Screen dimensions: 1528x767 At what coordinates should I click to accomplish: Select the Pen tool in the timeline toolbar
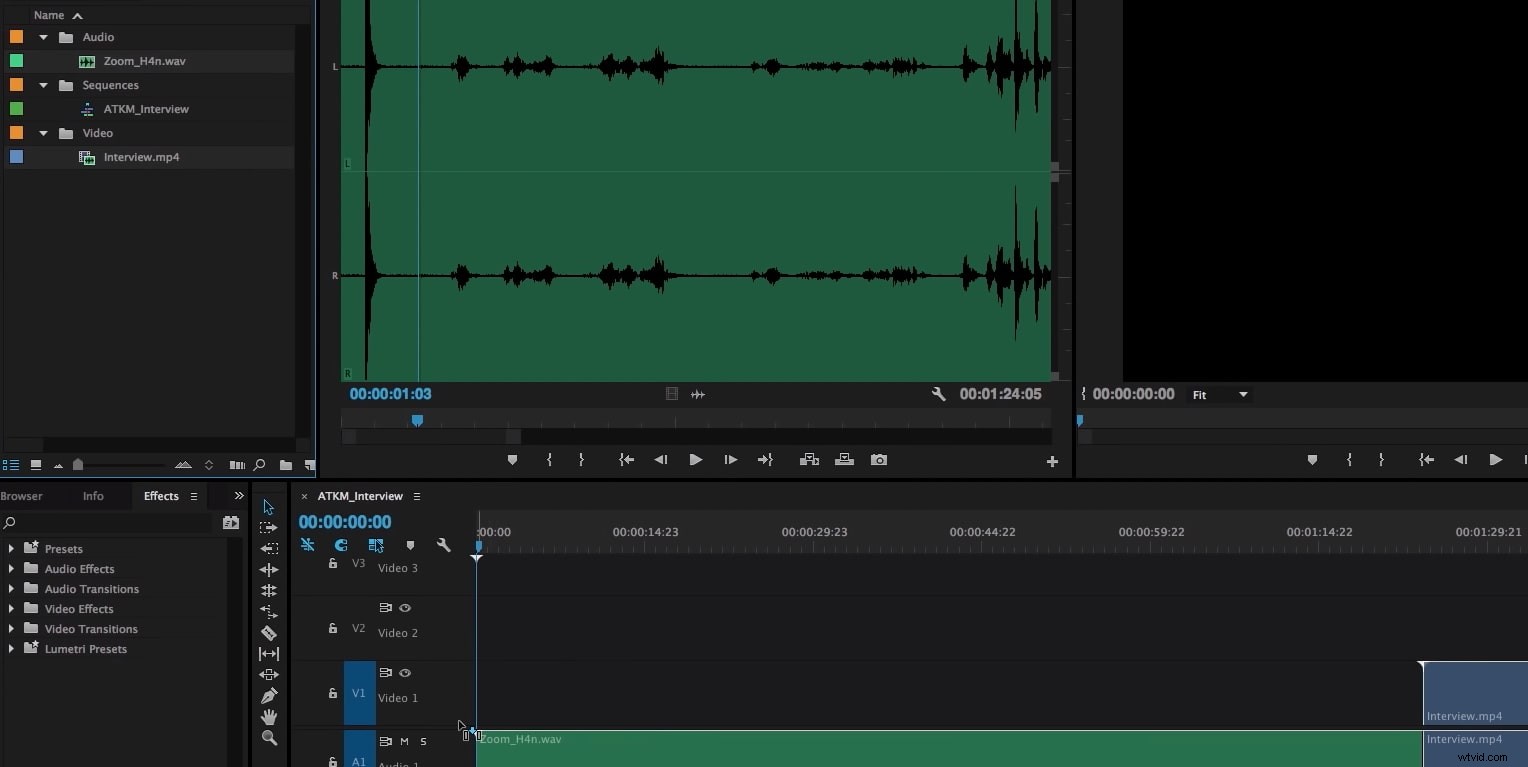tap(268, 695)
